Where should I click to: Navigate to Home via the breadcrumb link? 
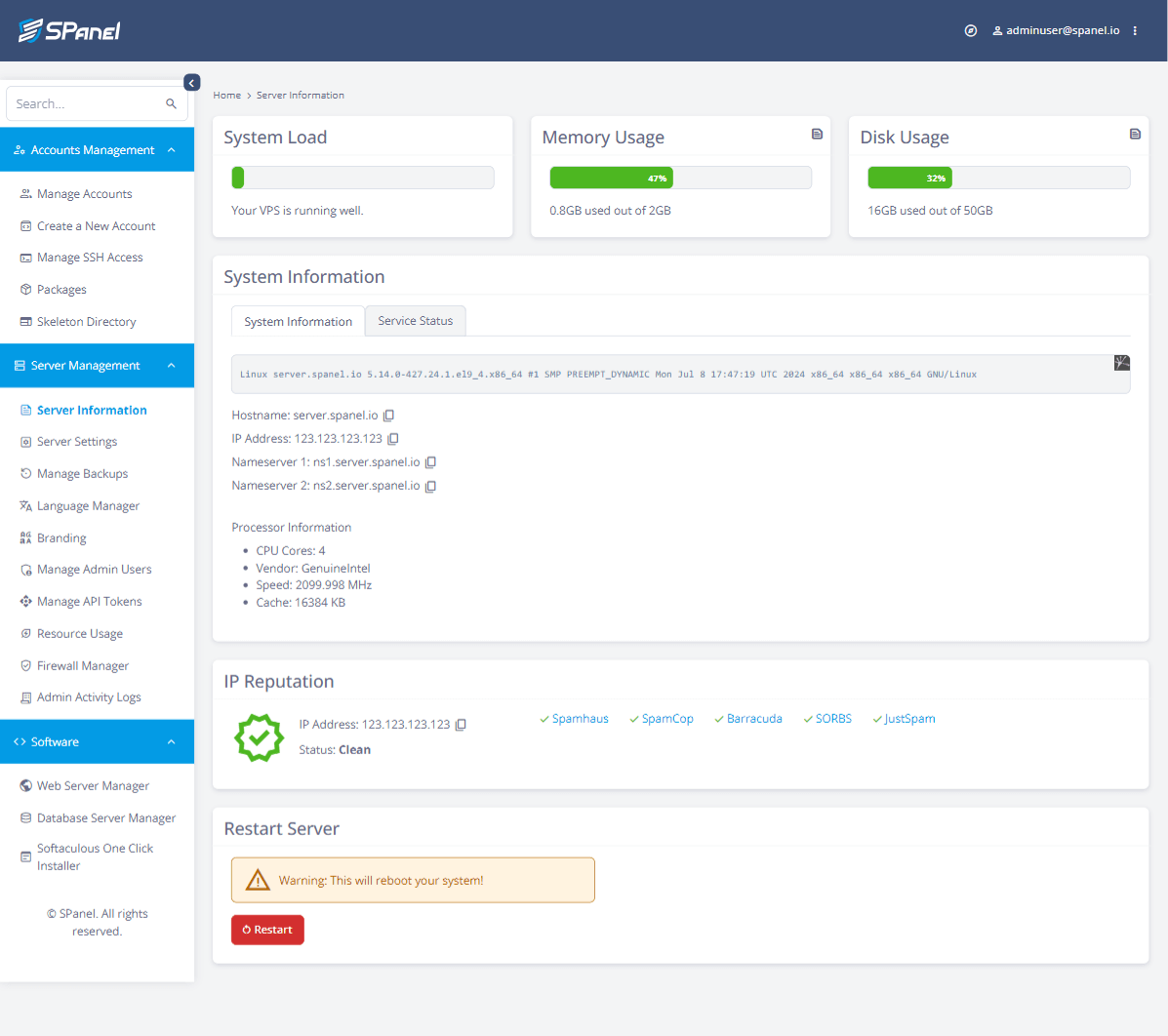click(x=226, y=95)
